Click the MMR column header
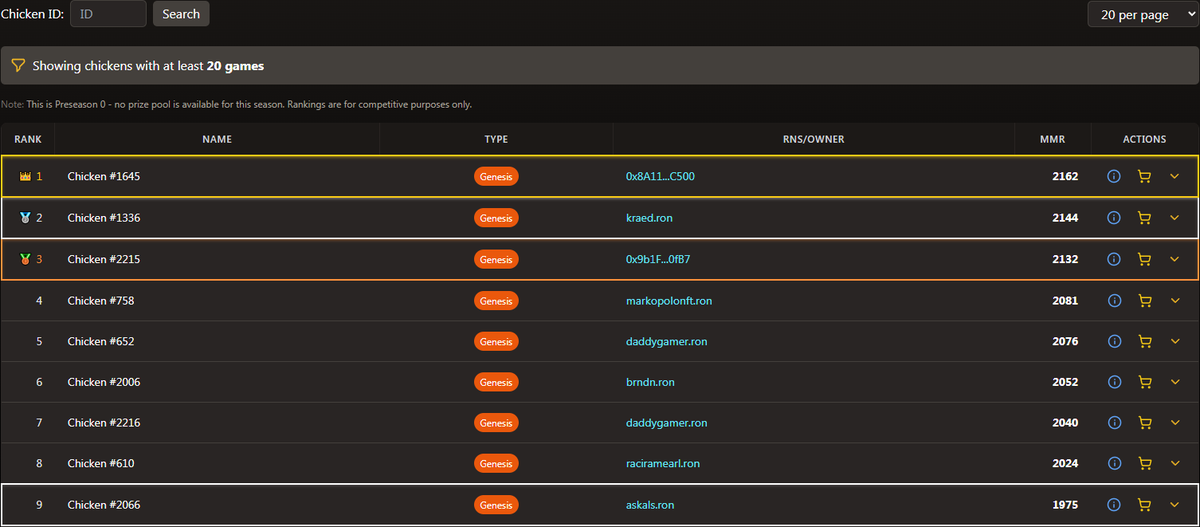 1053,139
